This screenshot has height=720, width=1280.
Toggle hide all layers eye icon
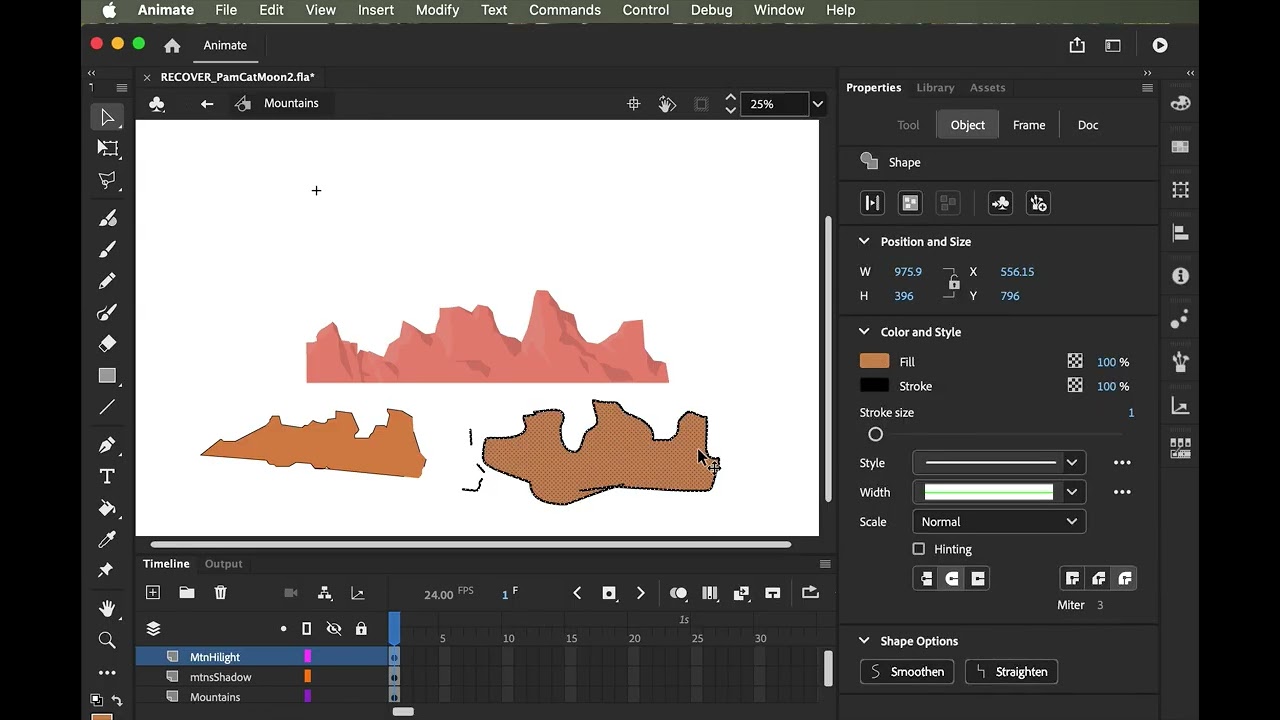click(x=334, y=629)
